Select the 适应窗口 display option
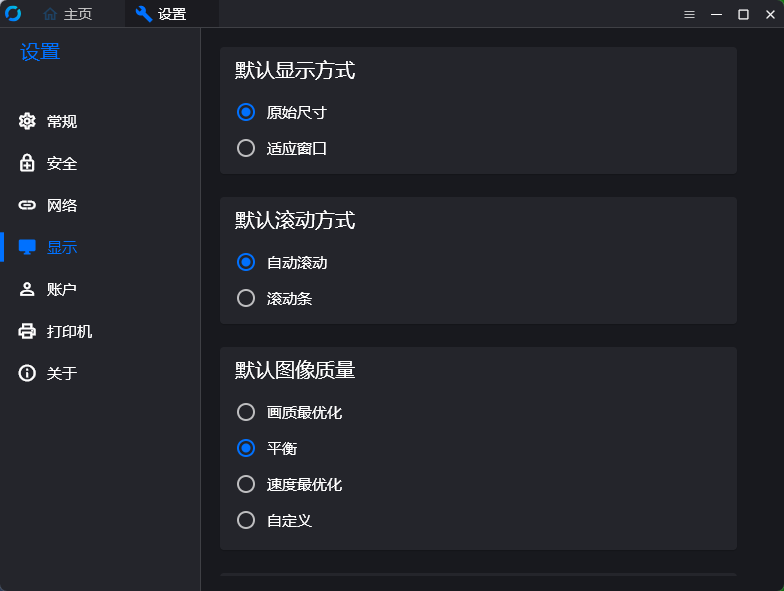Viewport: 784px width, 591px height. tap(246, 149)
